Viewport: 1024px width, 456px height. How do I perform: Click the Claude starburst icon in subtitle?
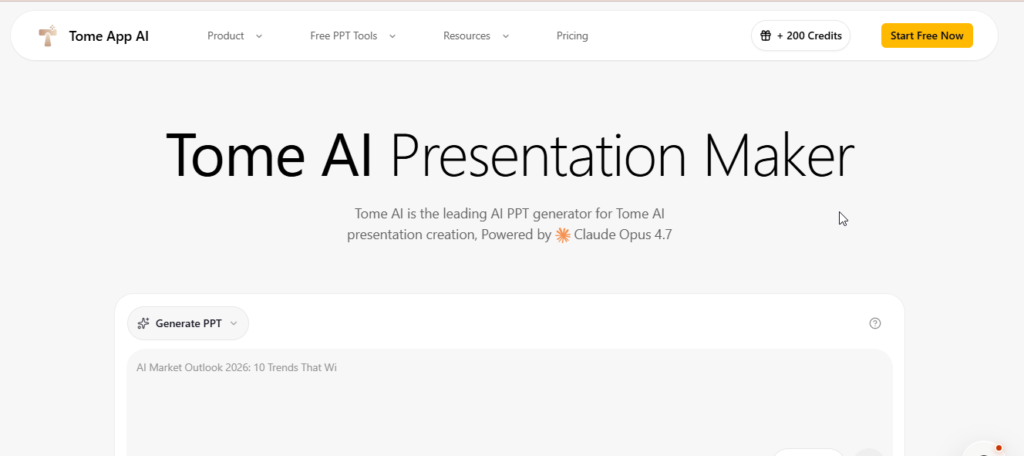point(563,235)
